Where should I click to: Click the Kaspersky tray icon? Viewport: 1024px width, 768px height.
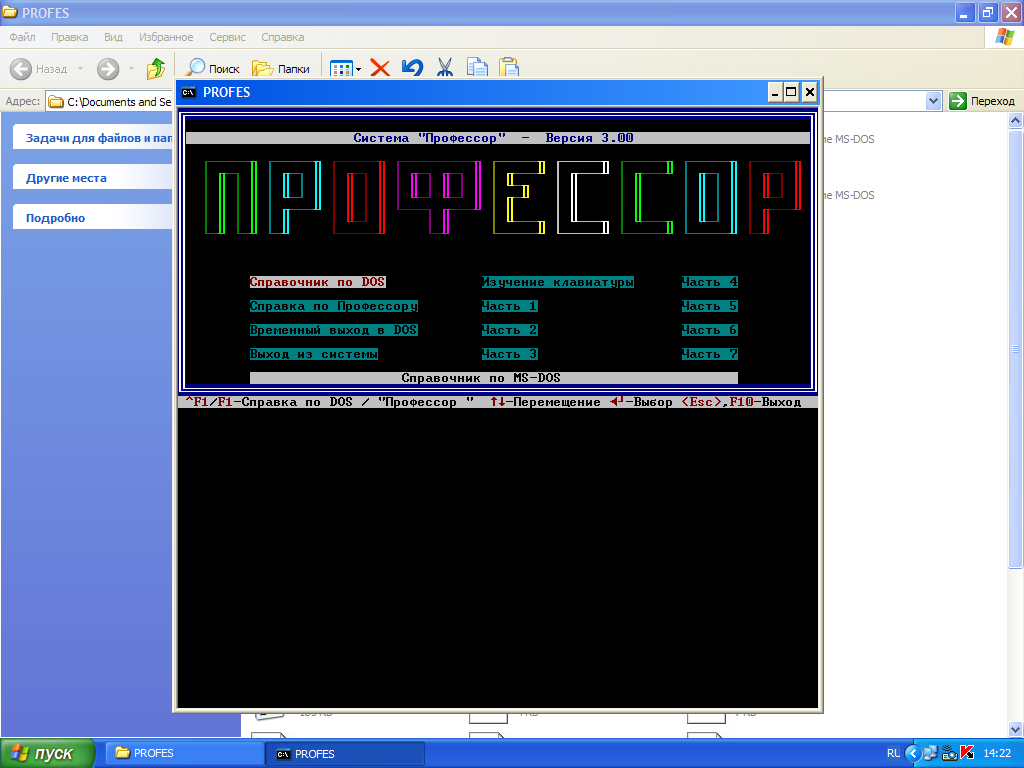[x=967, y=753]
